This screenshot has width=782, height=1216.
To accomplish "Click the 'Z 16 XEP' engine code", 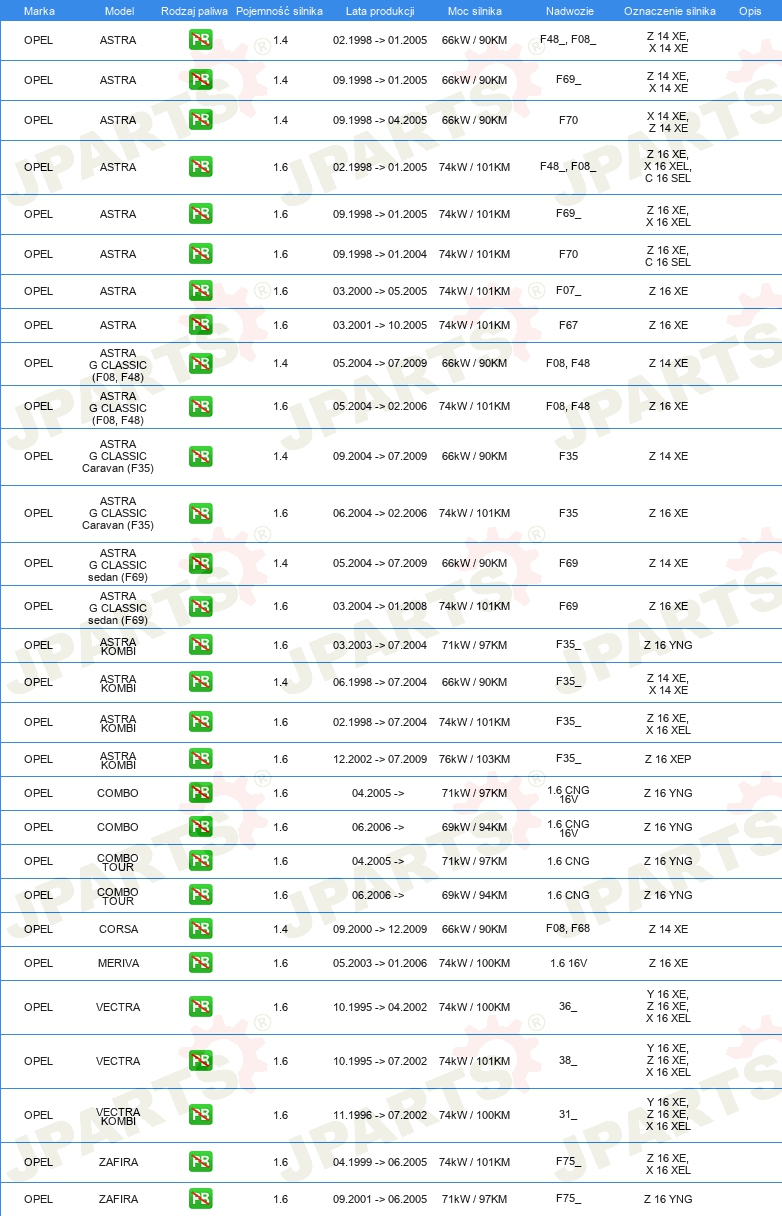I will (x=668, y=759).
